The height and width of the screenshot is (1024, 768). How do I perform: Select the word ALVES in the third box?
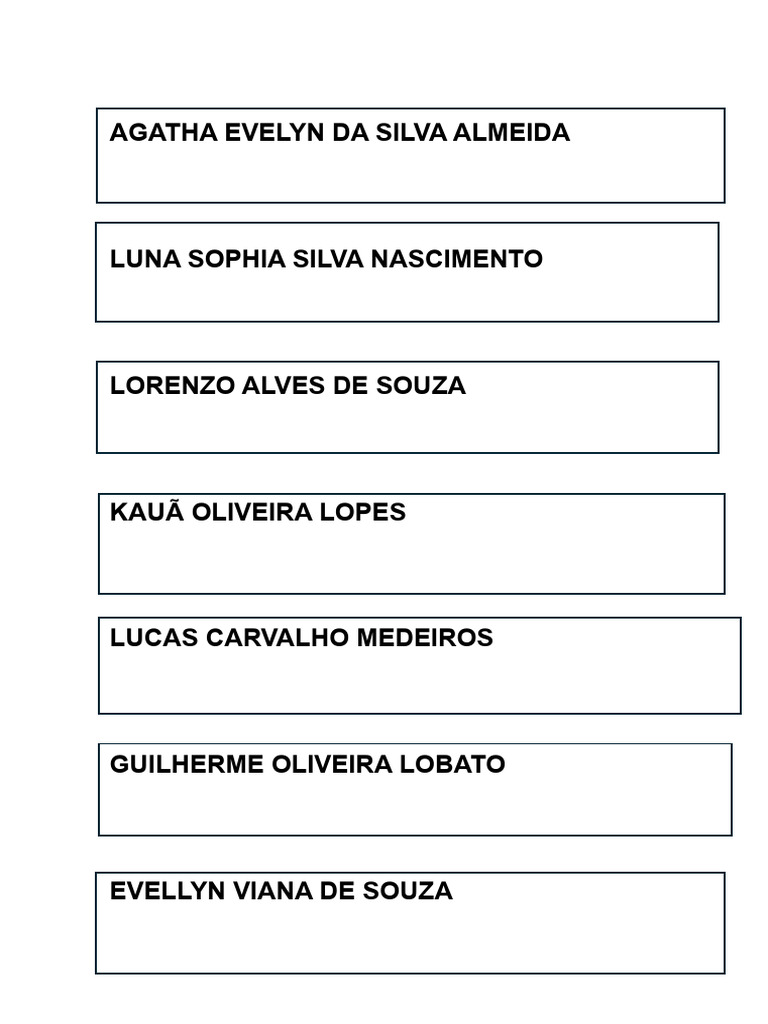click(x=283, y=386)
